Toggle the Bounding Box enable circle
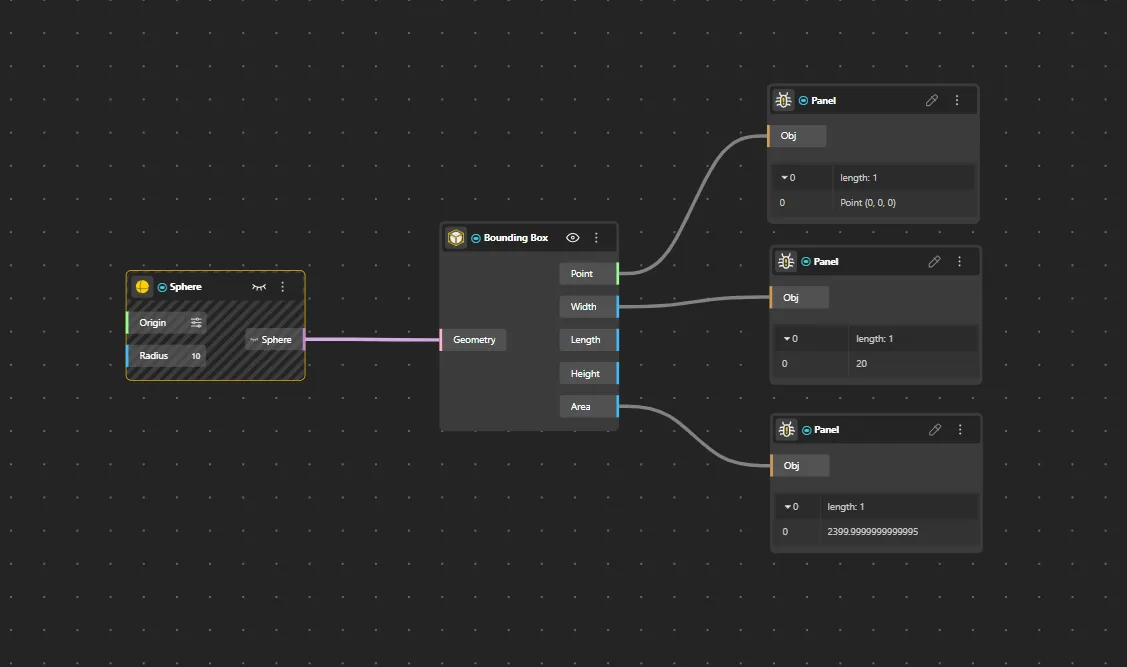The width and height of the screenshot is (1127, 667). click(x=476, y=238)
